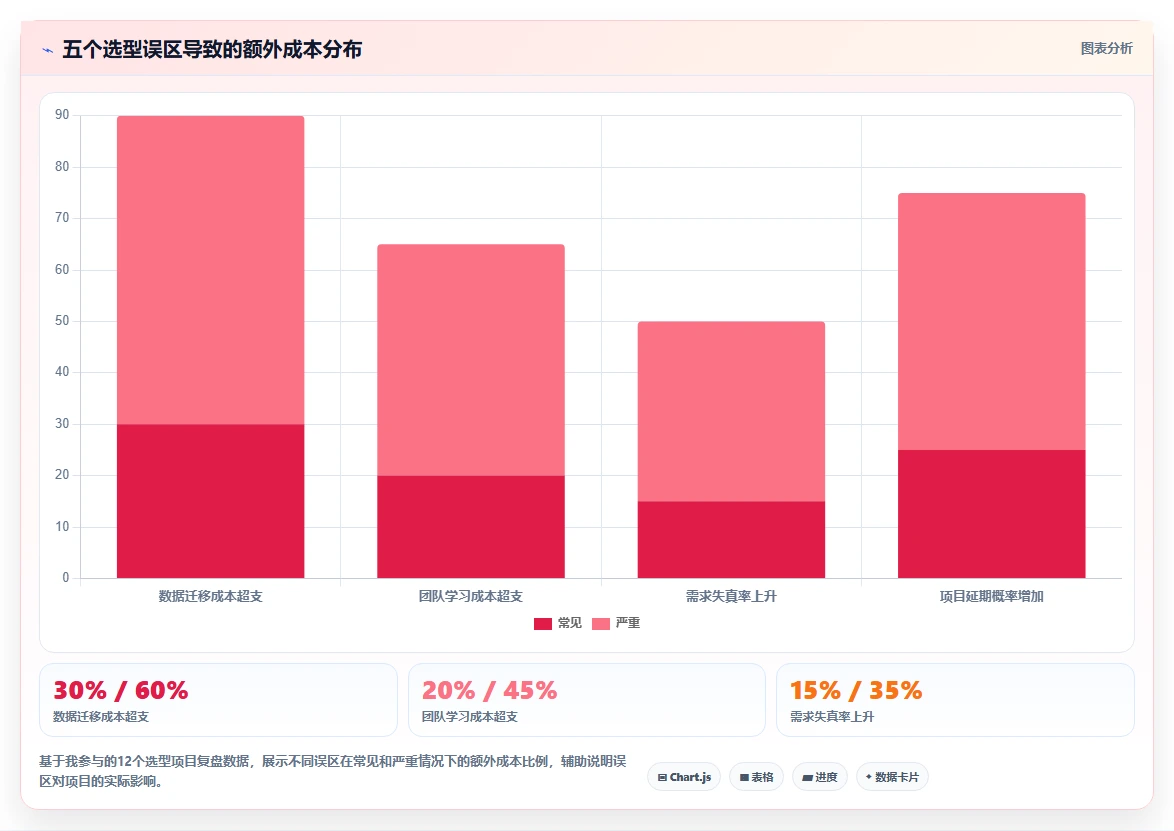
Task: Click the 30% / 60% stat value
Action: tap(121, 690)
